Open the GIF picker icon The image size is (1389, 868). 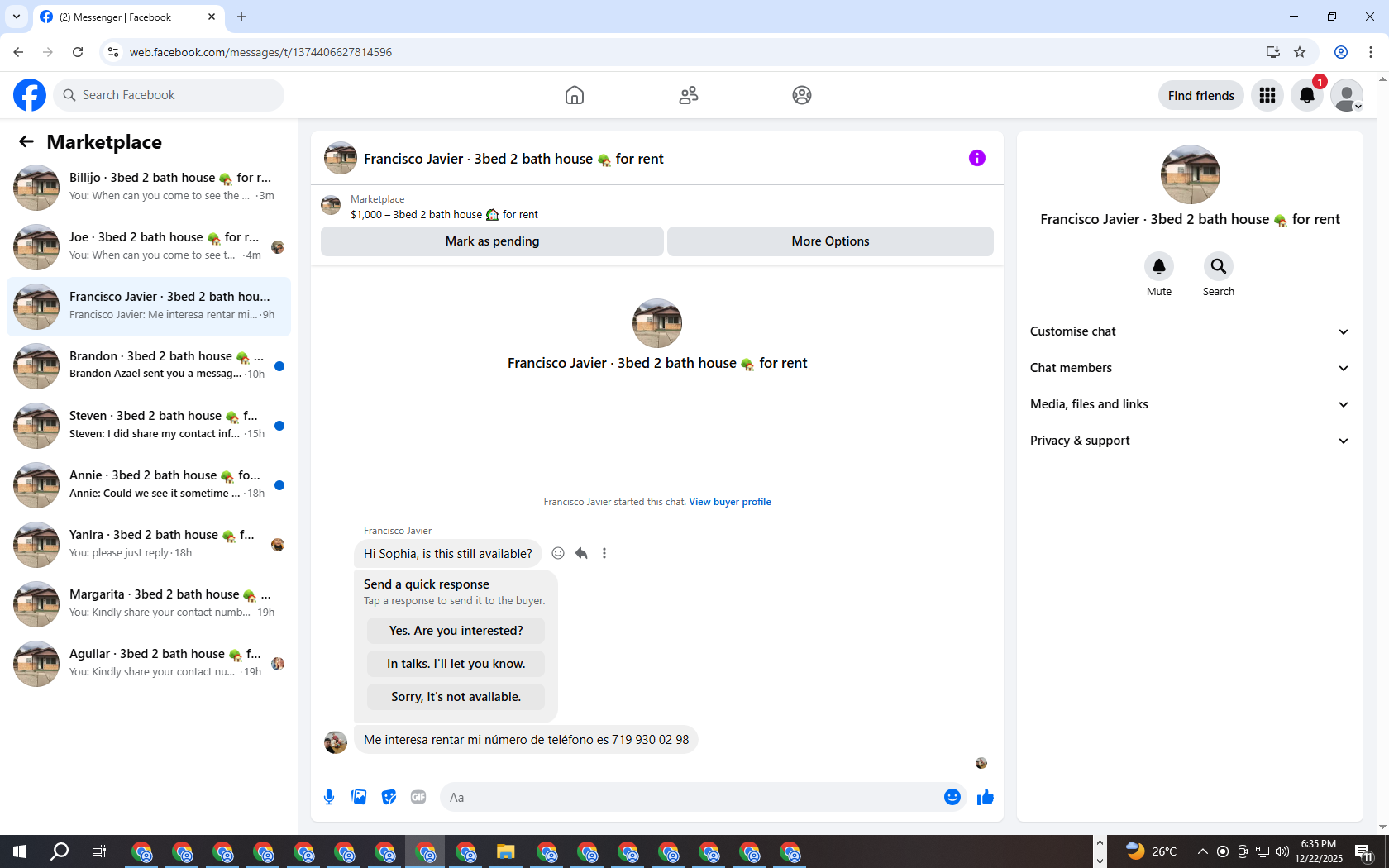[x=418, y=797]
